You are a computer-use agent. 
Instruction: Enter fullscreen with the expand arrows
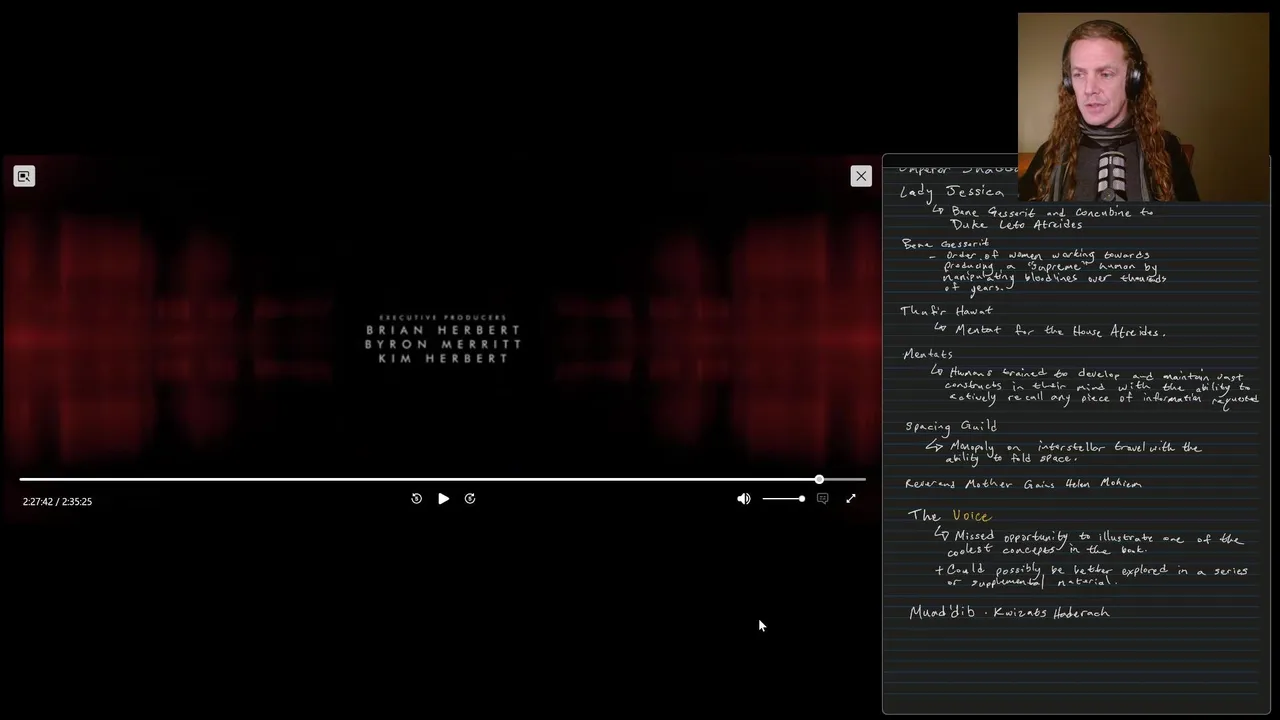pos(851,498)
